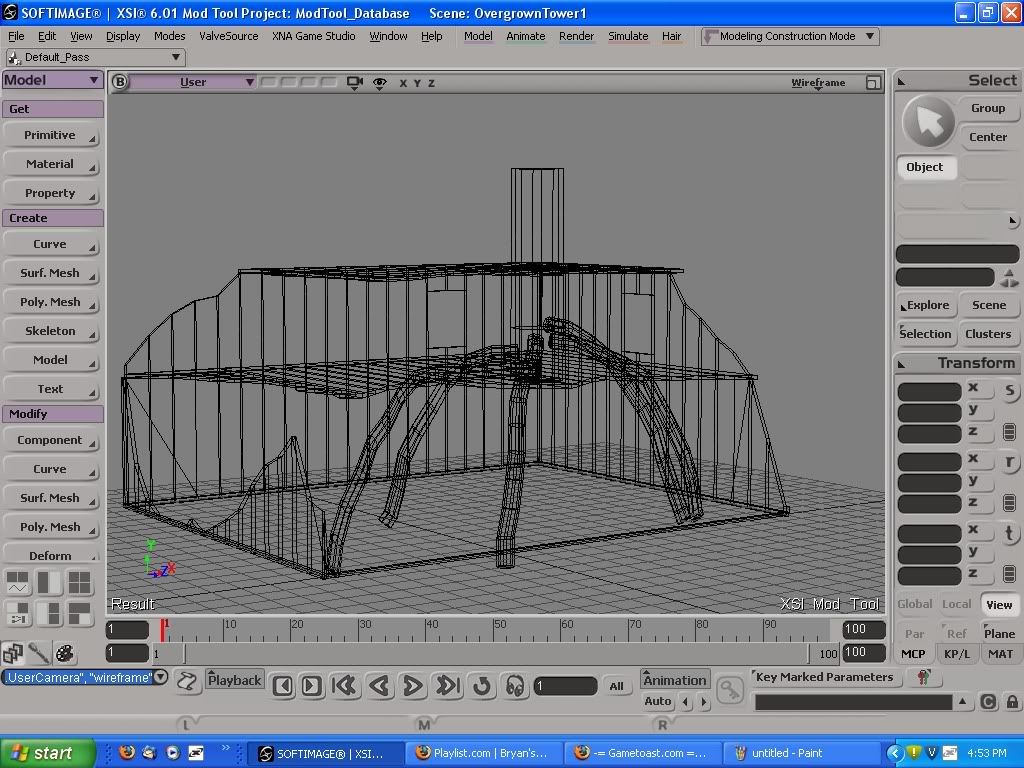Open the Model toolbar dropdown
The height and width of the screenshot is (768, 1024).
pyautogui.click(x=52, y=80)
